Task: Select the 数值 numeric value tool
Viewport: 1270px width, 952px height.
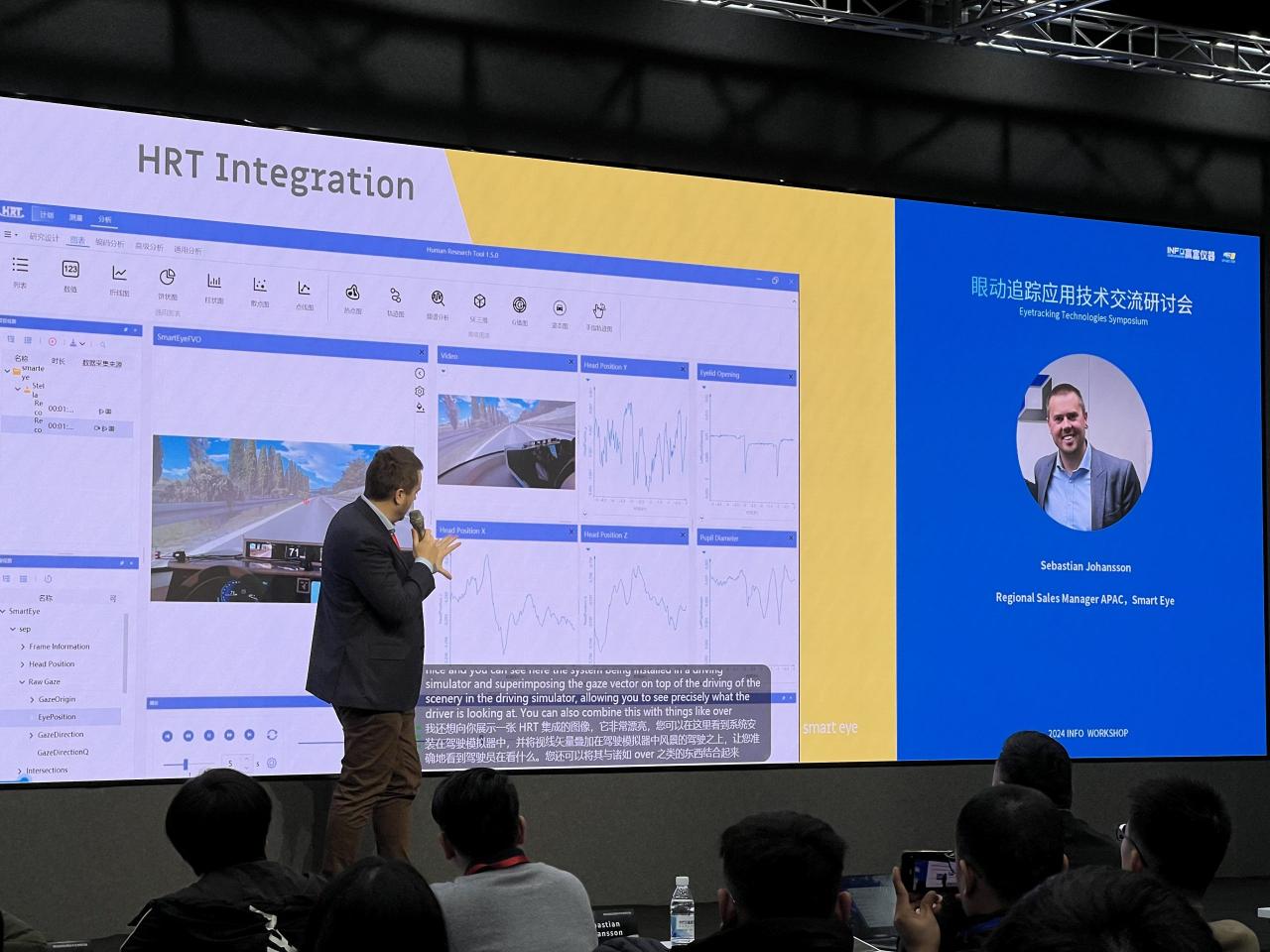Action: tap(70, 275)
